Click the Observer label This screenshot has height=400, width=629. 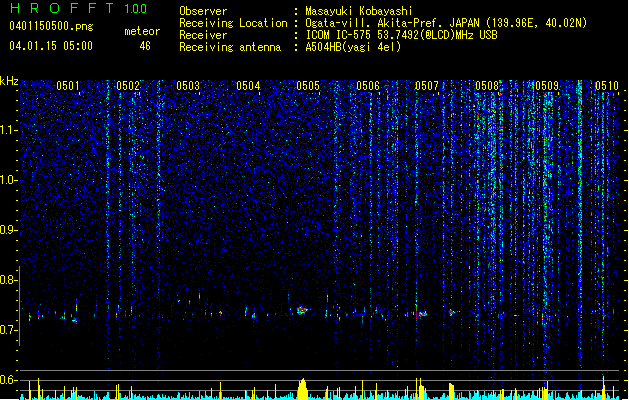click(x=203, y=11)
